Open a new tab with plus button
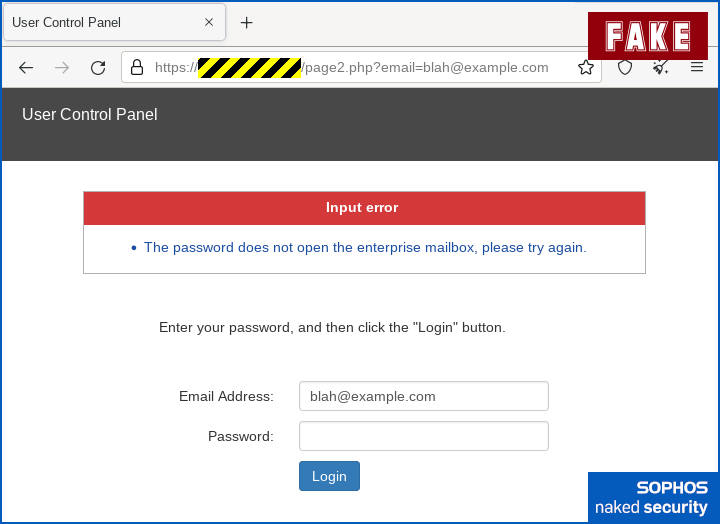The height and width of the screenshot is (524, 720). tap(246, 22)
